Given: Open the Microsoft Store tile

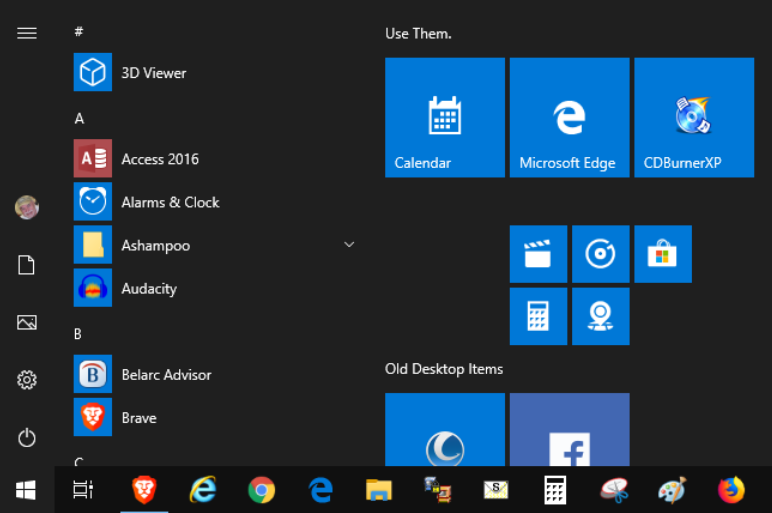Looking at the screenshot, I should [x=663, y=254].
